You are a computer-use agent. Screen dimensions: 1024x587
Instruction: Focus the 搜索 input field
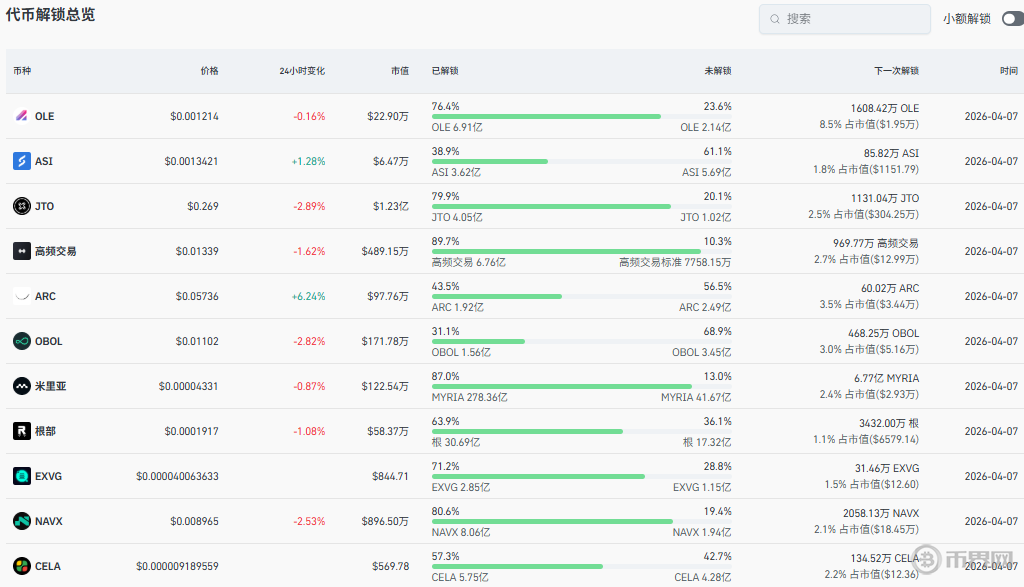(x=844, y=19)
